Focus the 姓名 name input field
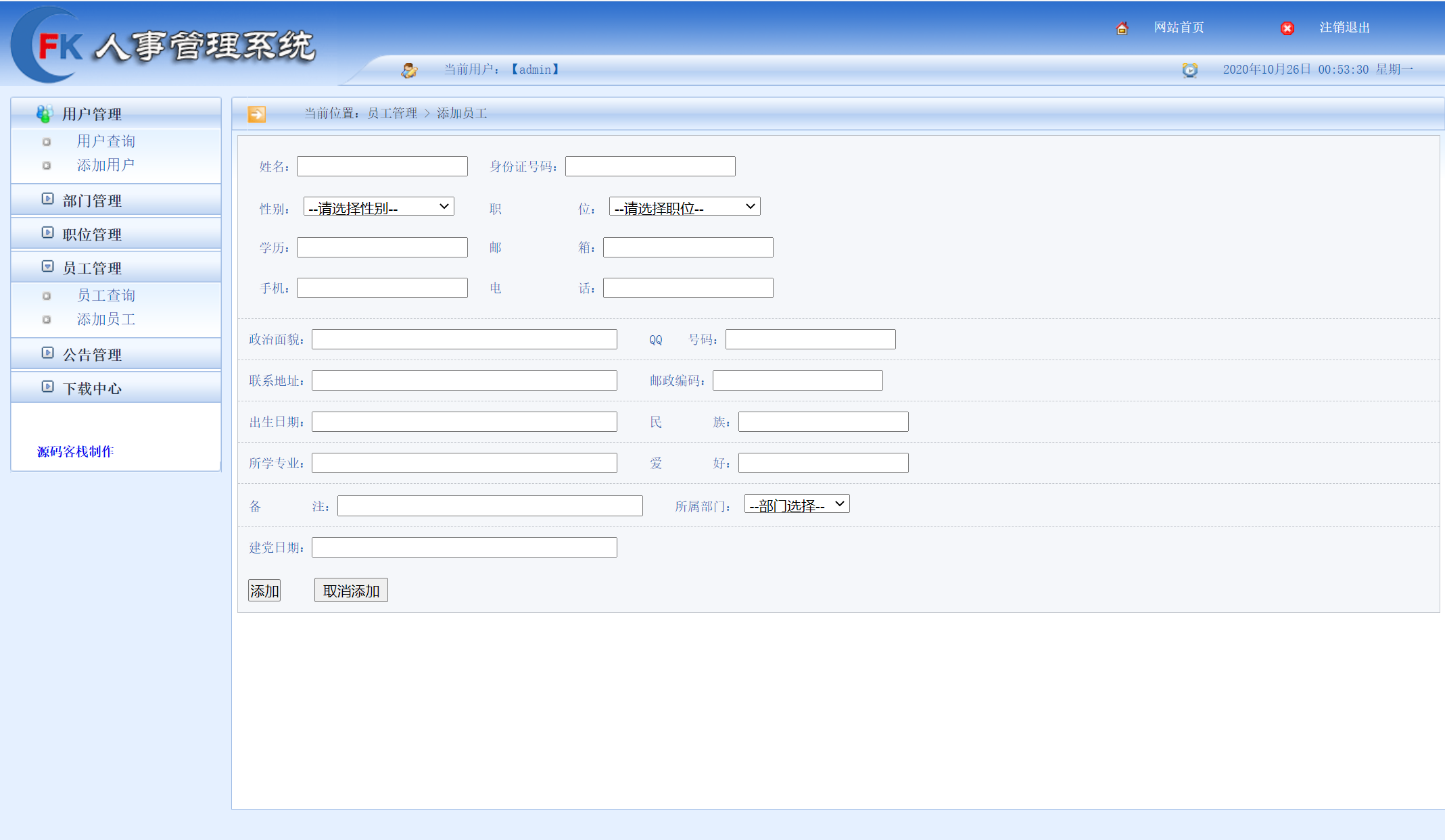This screenshot has width=1445, height=840. click(x=382, y=166)
